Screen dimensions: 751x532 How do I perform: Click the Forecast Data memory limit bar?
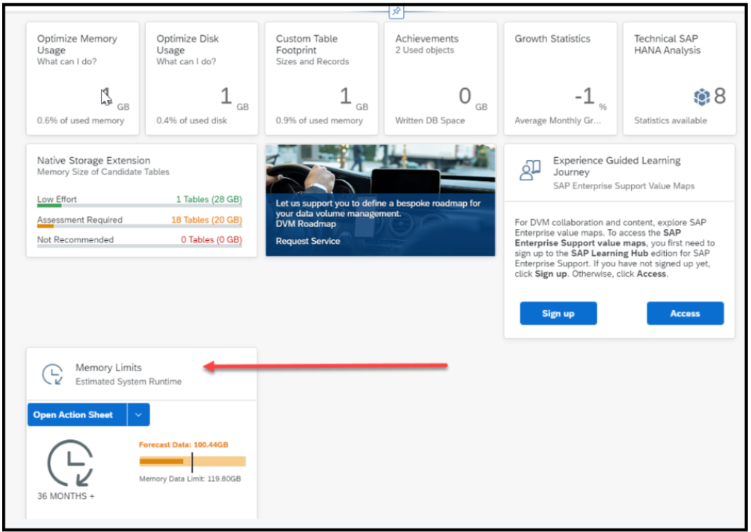[193, 462]
